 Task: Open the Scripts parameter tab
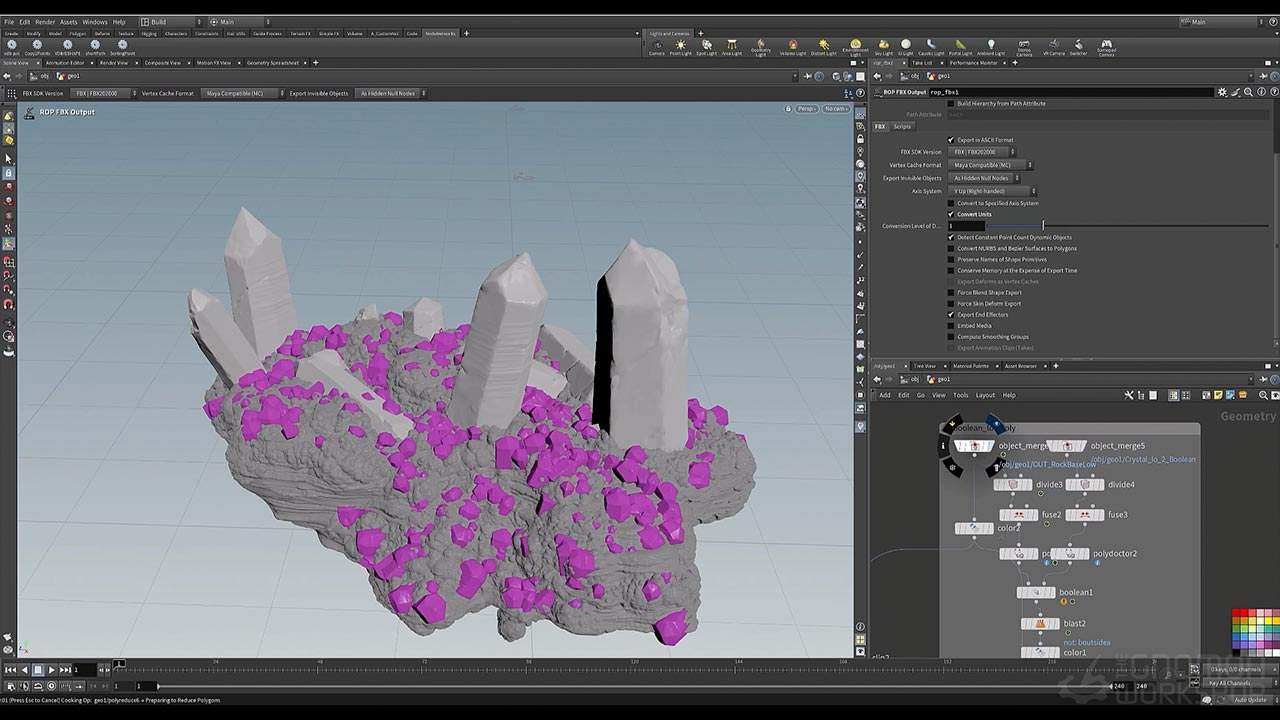902,127
